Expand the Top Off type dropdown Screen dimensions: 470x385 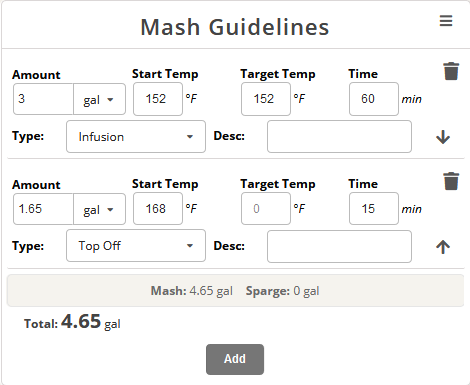pyautogui.click(x=136, y=246)
